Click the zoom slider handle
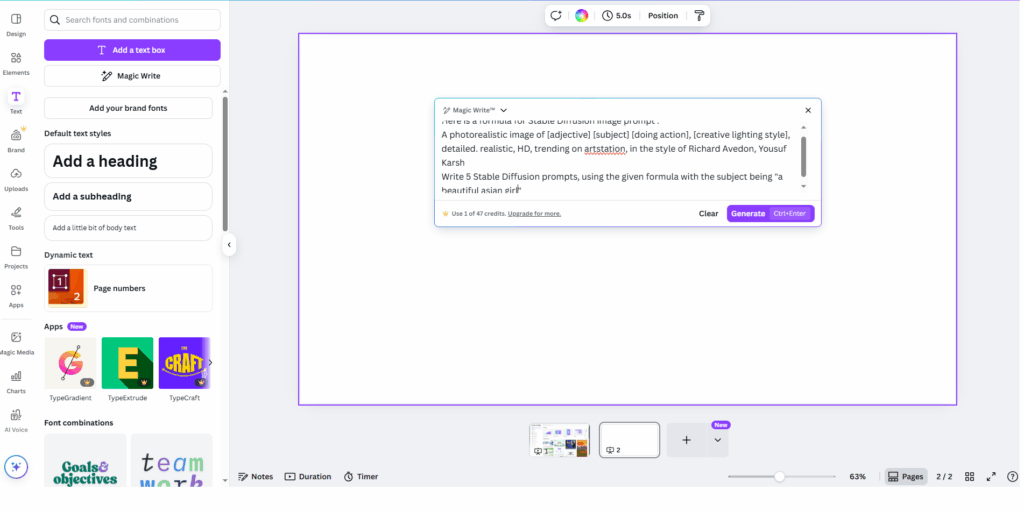The image size is (1024, 511). (779, 477)
